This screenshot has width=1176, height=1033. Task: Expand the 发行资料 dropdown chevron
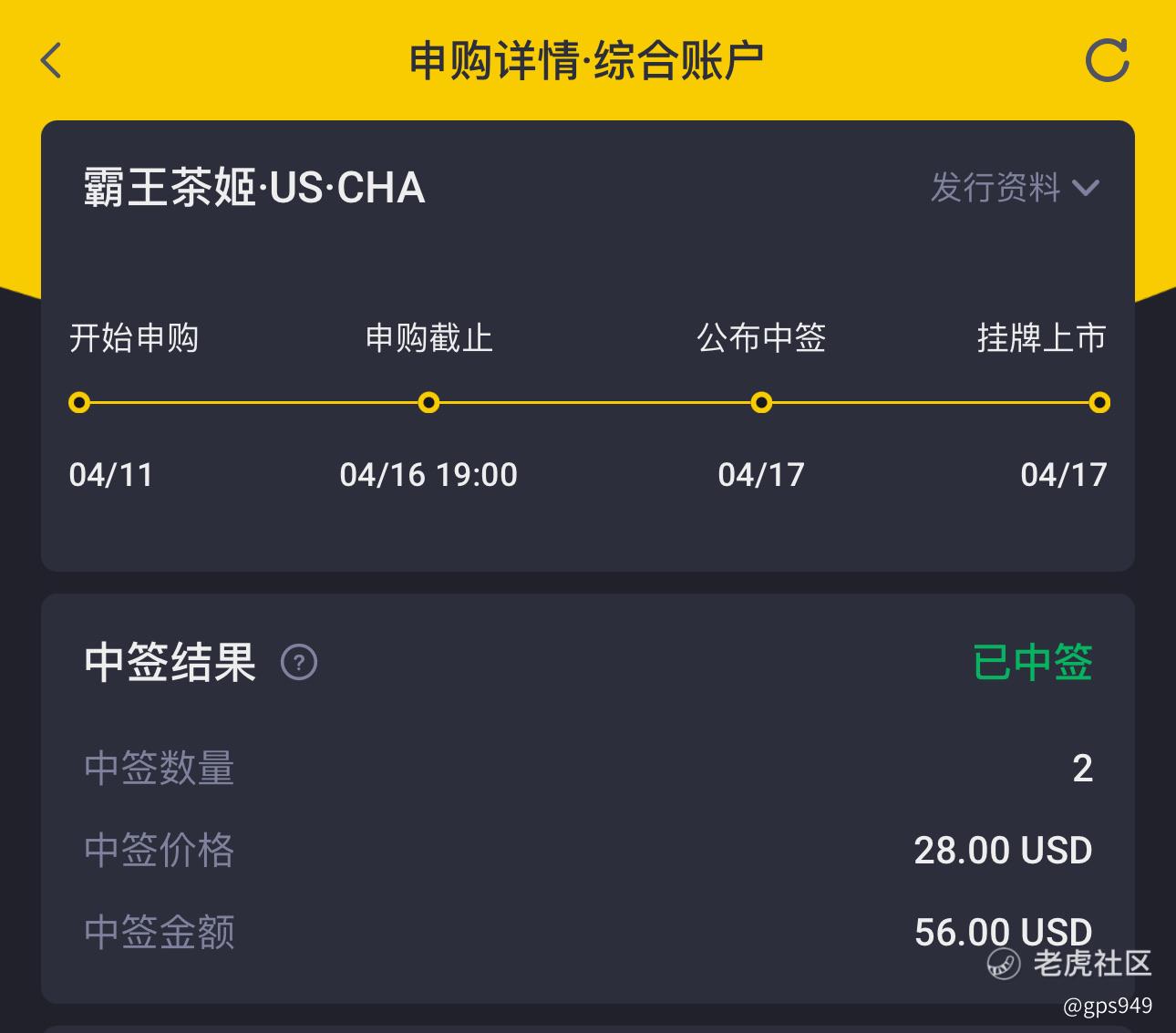click(1086, 189)
